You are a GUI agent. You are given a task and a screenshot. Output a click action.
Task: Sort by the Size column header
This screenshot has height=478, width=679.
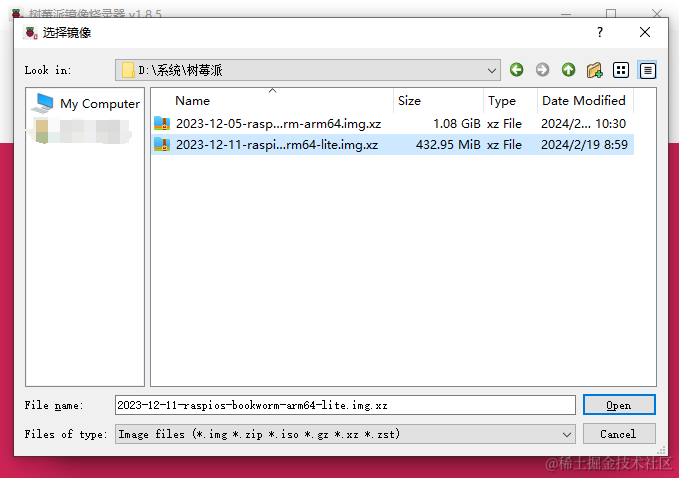click(x=438, y=100)
